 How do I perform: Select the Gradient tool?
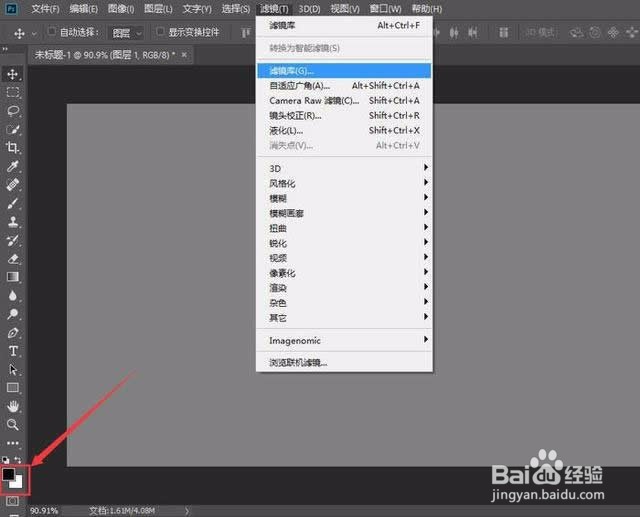click(13, 277)
